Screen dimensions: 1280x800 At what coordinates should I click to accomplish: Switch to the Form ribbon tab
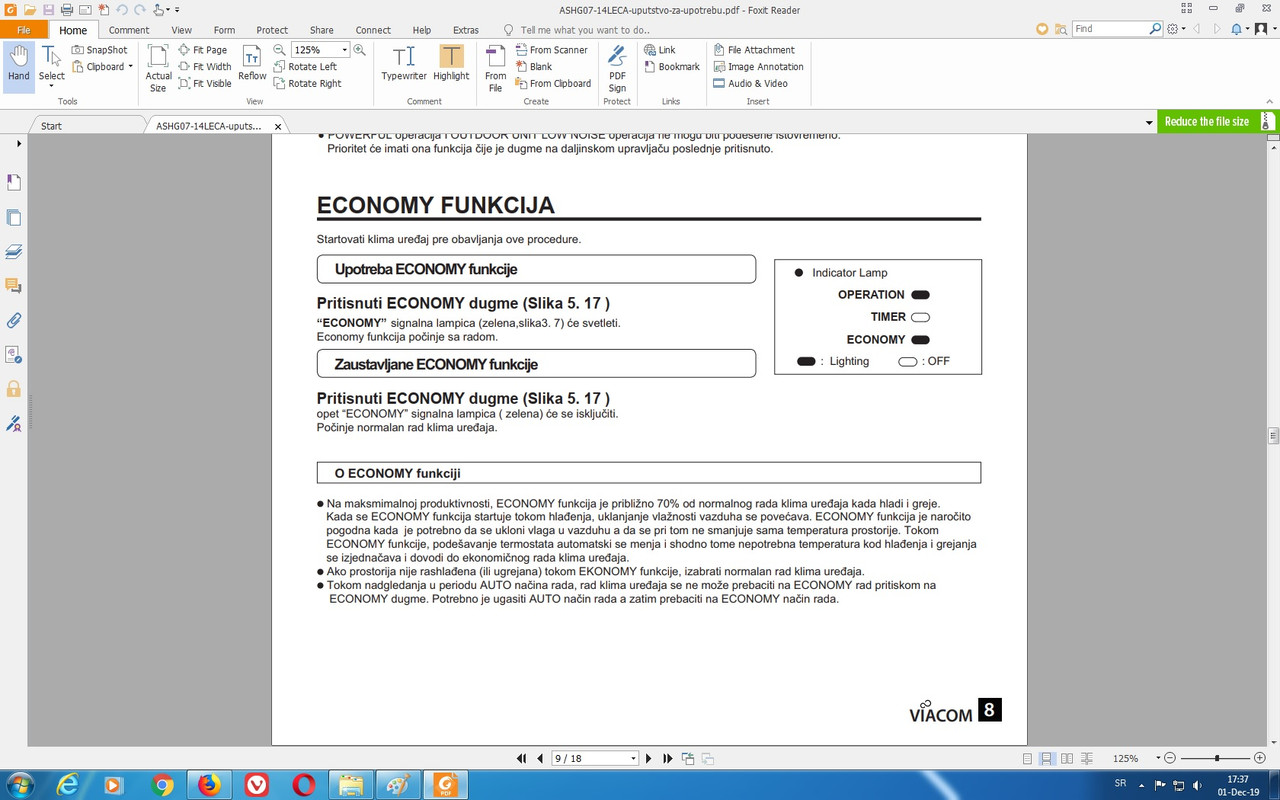point(224,30)
